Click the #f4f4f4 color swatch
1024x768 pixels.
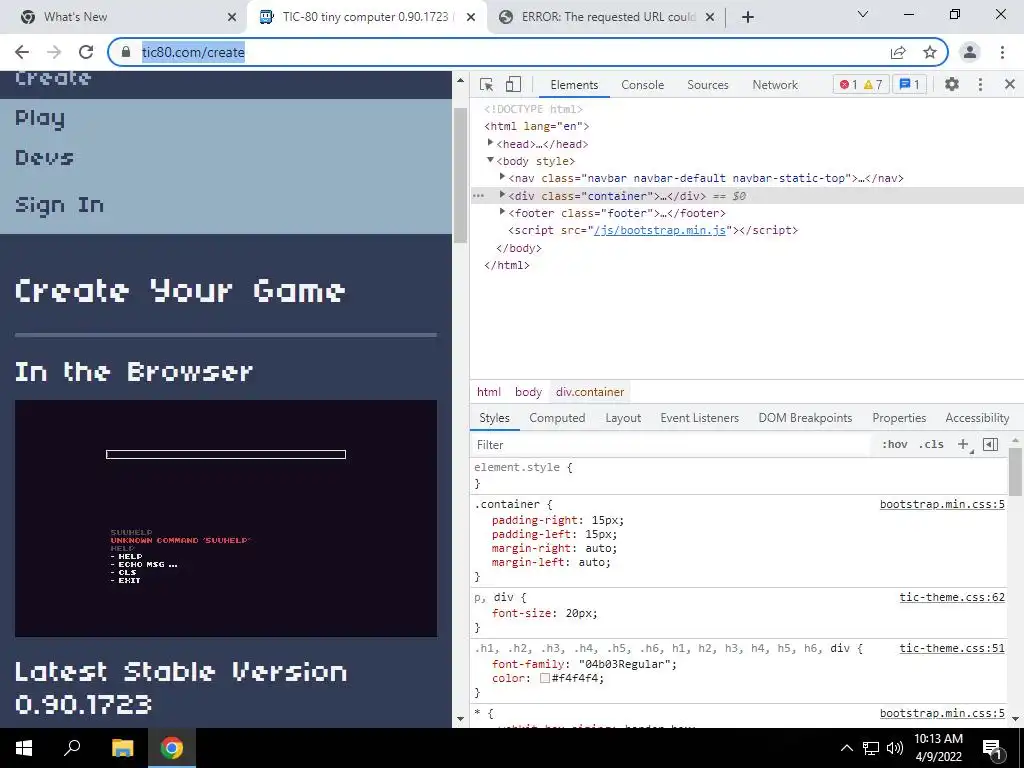545,679
